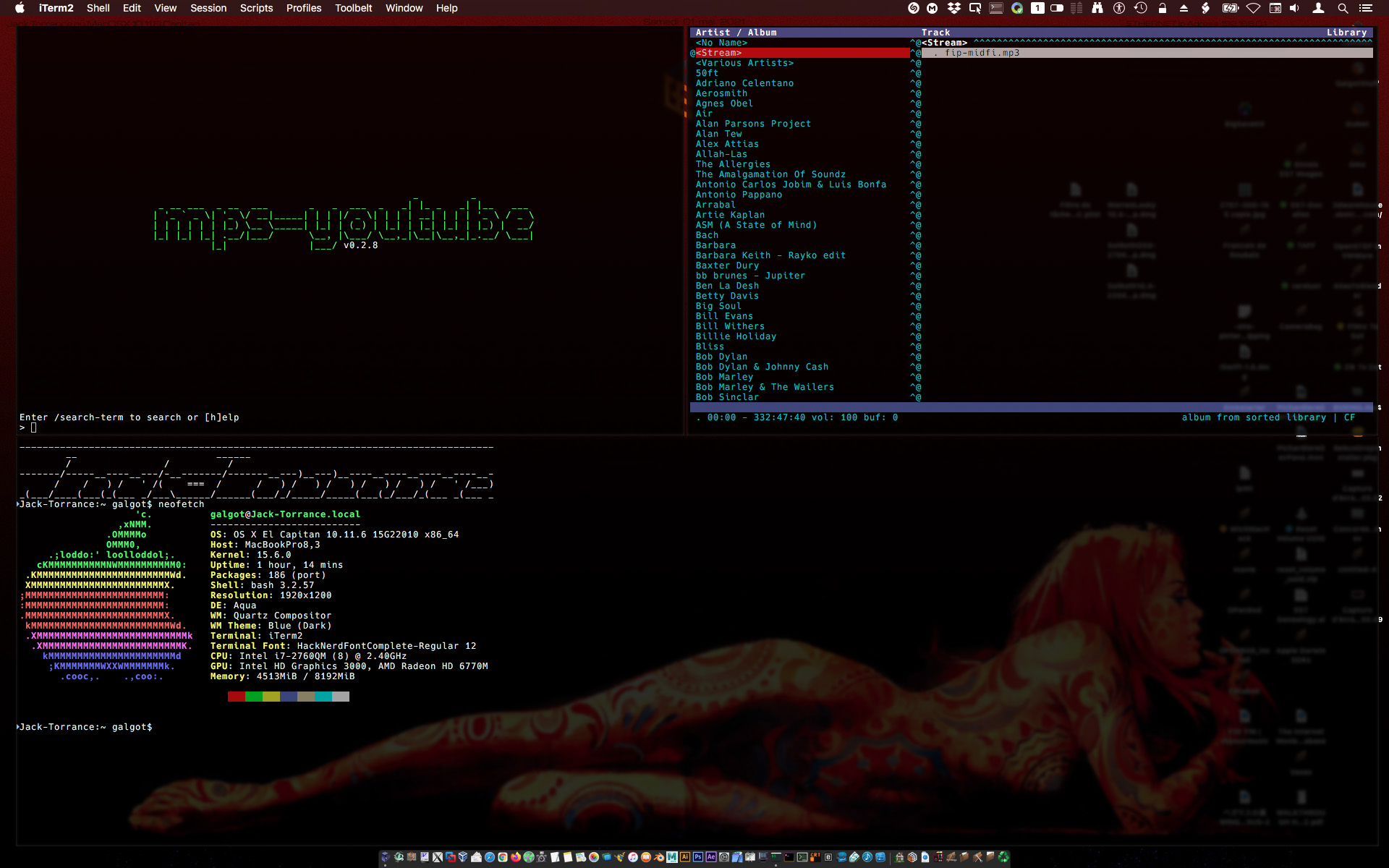Screen dimensions: 1389x868
Task: Click the volume speaker icon
Action: (x=1294, y=8)
